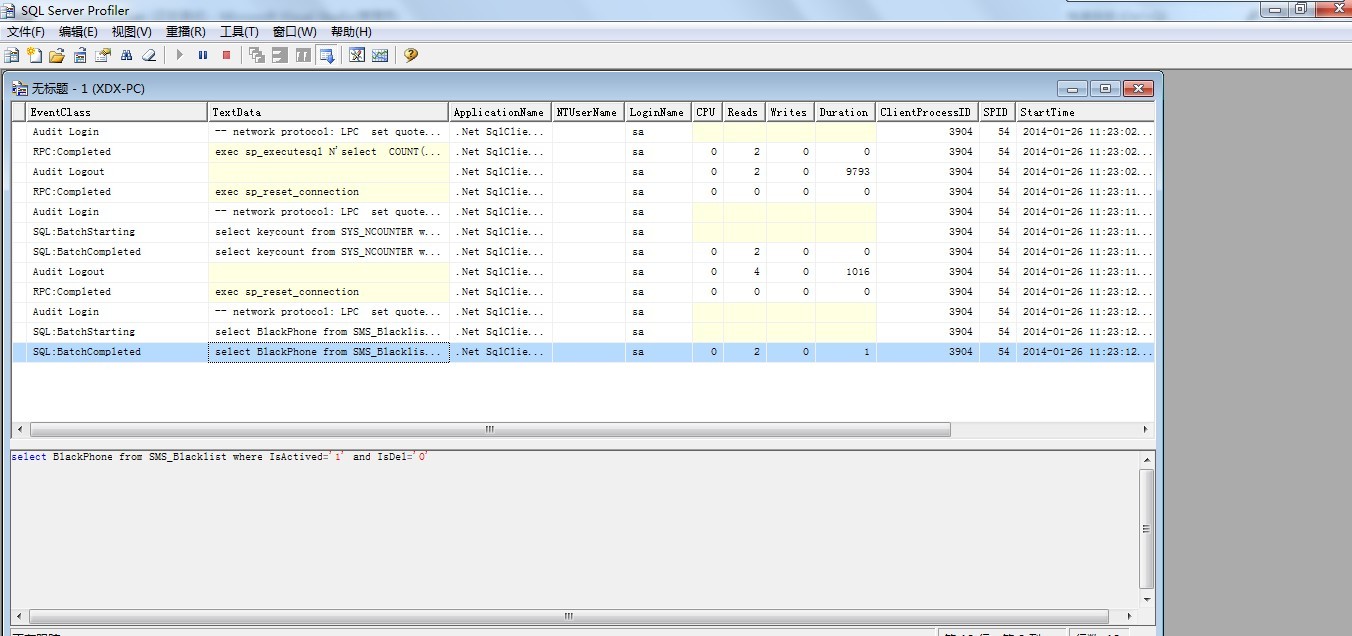Open trace Properties icon

coord(102,55)
